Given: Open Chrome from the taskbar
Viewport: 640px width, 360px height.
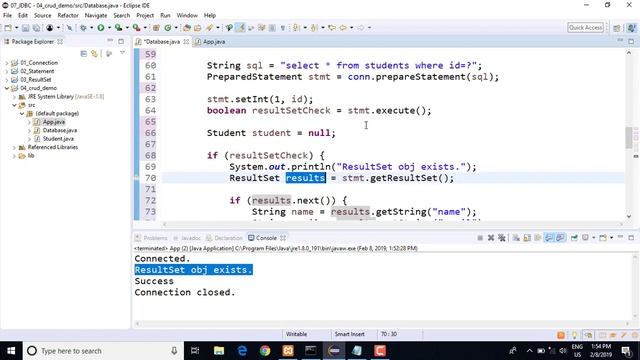Looking at the screenshot, I should click(265, 351).
